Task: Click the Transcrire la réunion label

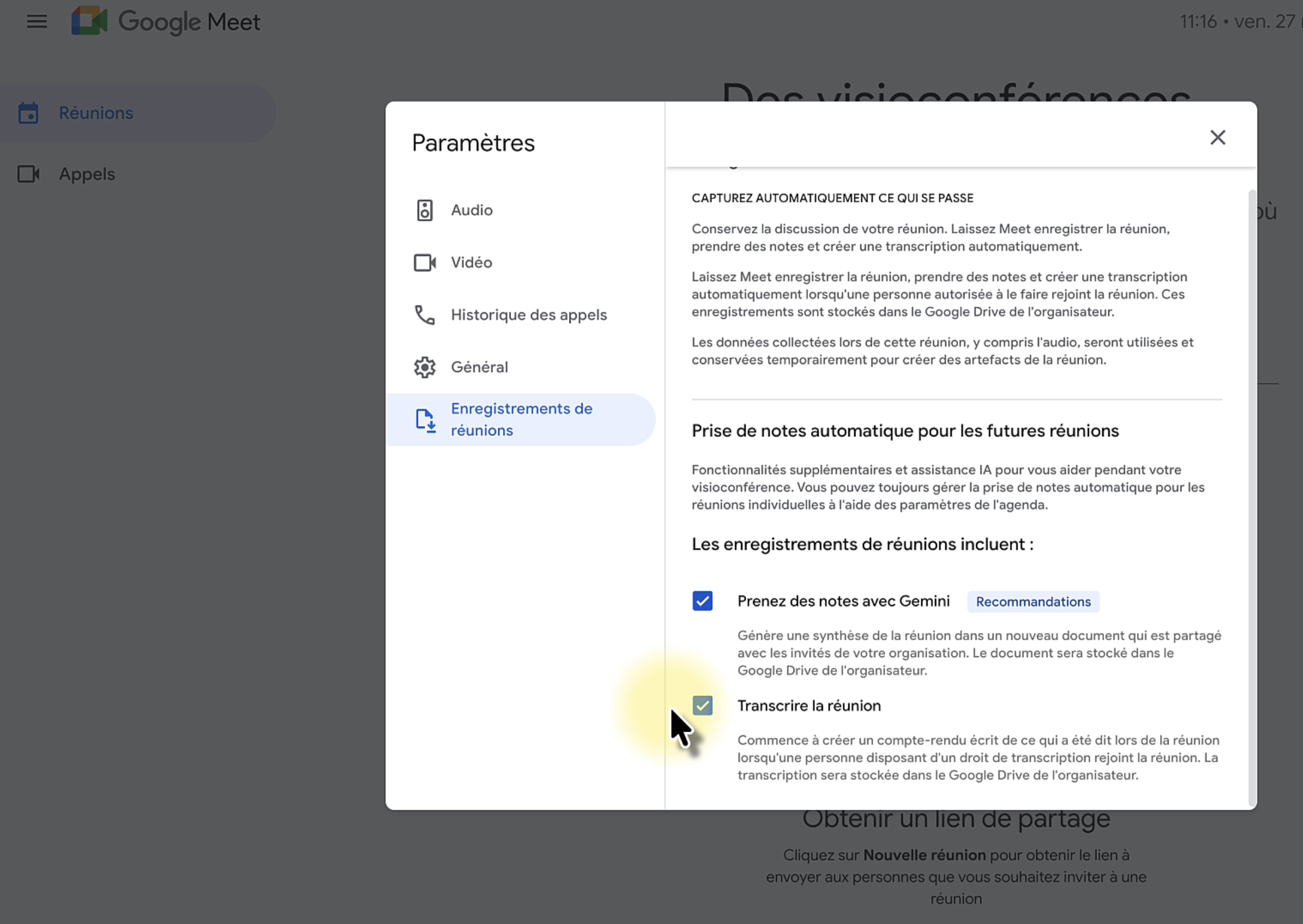Action: 809,706
